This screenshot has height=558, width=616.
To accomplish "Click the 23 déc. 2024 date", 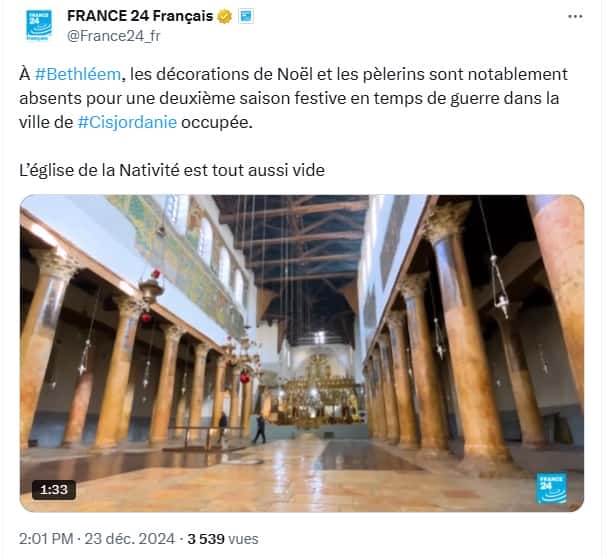I will click(130, 538).
